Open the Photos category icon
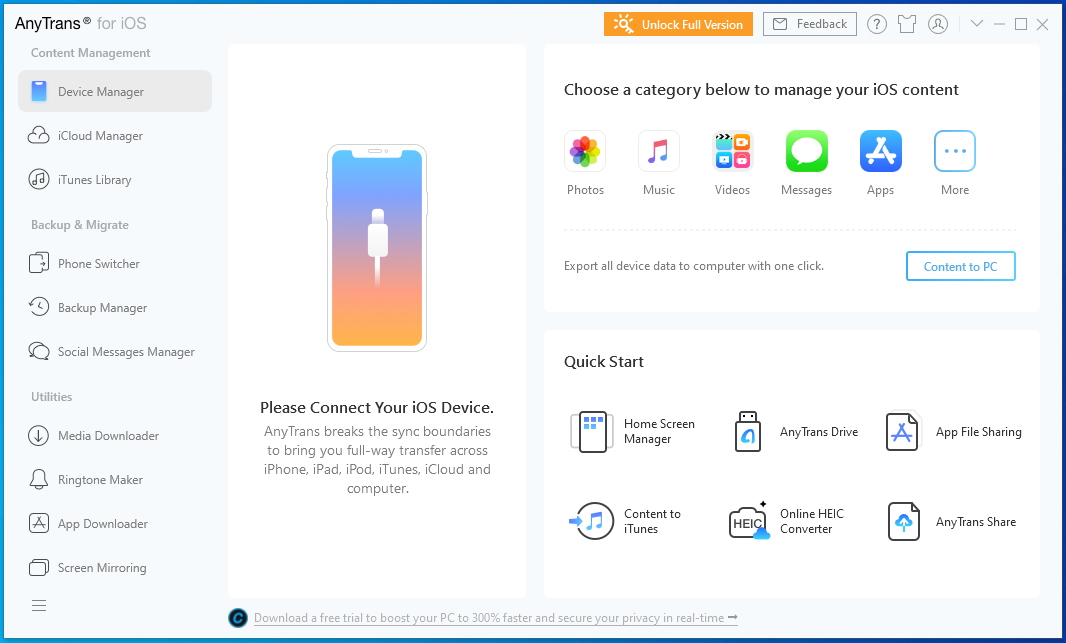 tap(585, 151)
